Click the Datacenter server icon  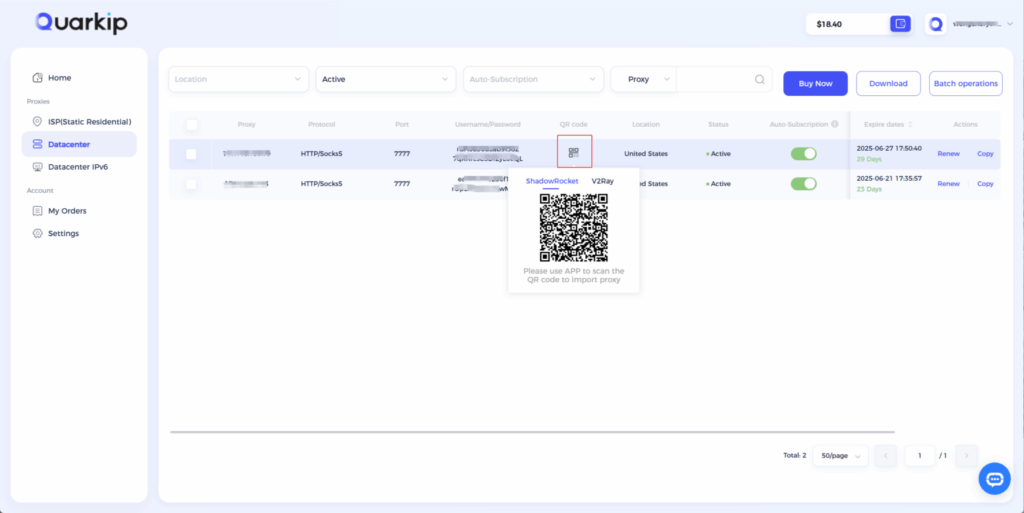(37, 144)
